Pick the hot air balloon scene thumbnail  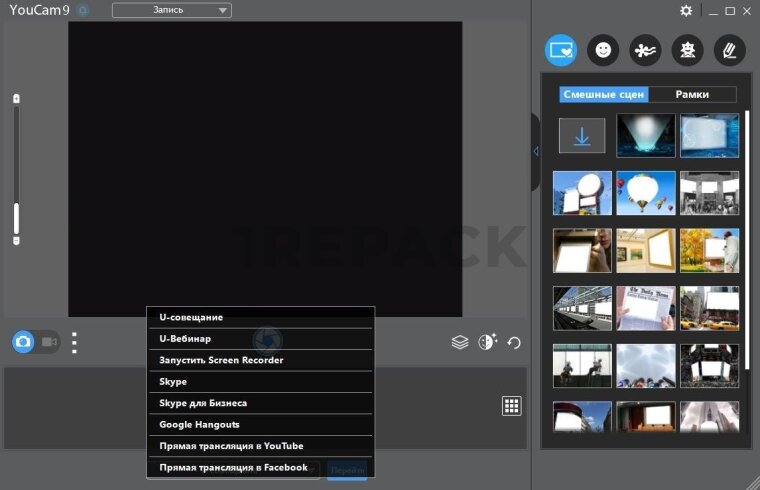pyautogui.click(x=646, y=192)
